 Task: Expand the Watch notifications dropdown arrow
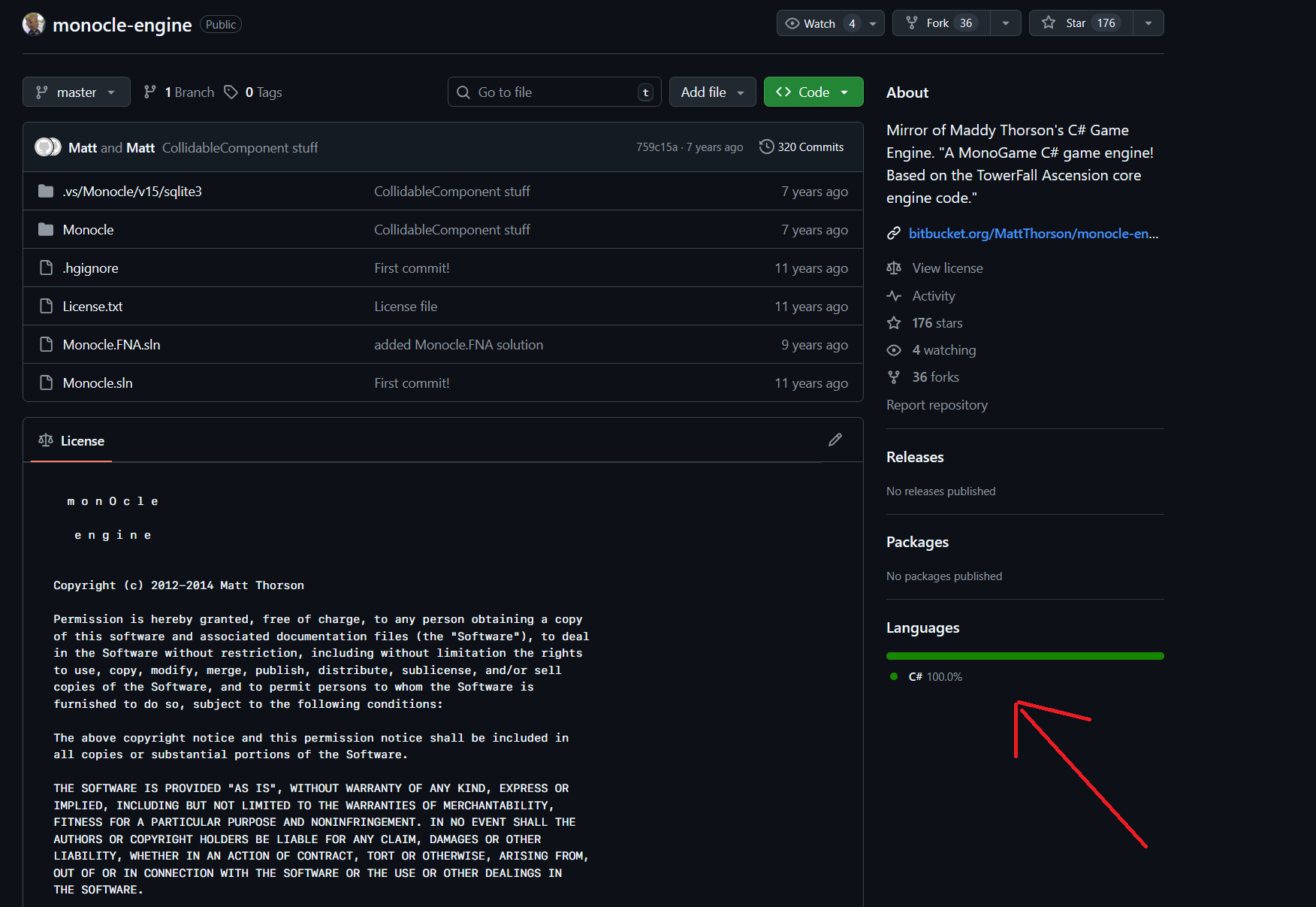[x=873, y=23]
